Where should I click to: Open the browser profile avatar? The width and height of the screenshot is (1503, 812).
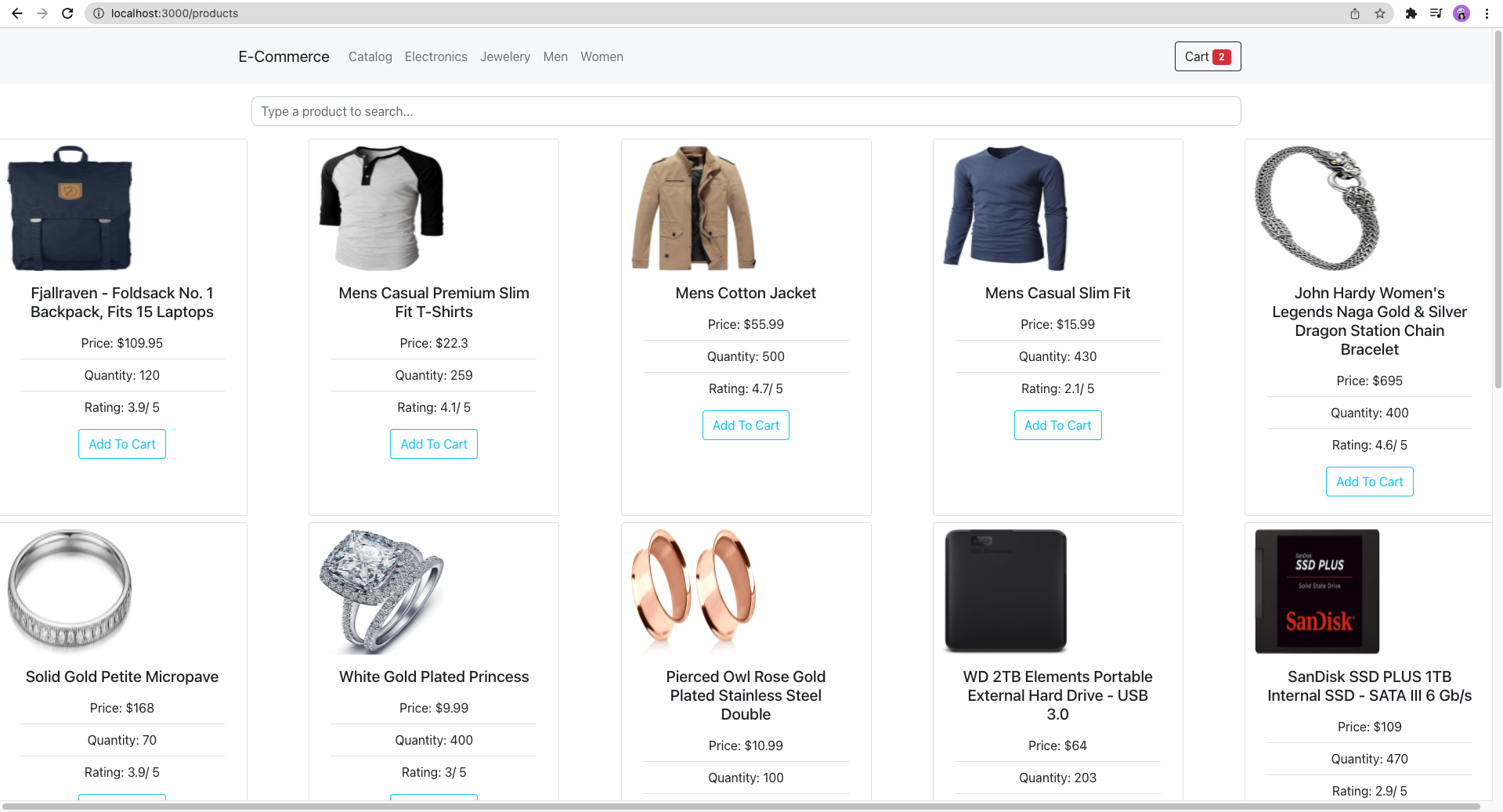pos(1461,13)
